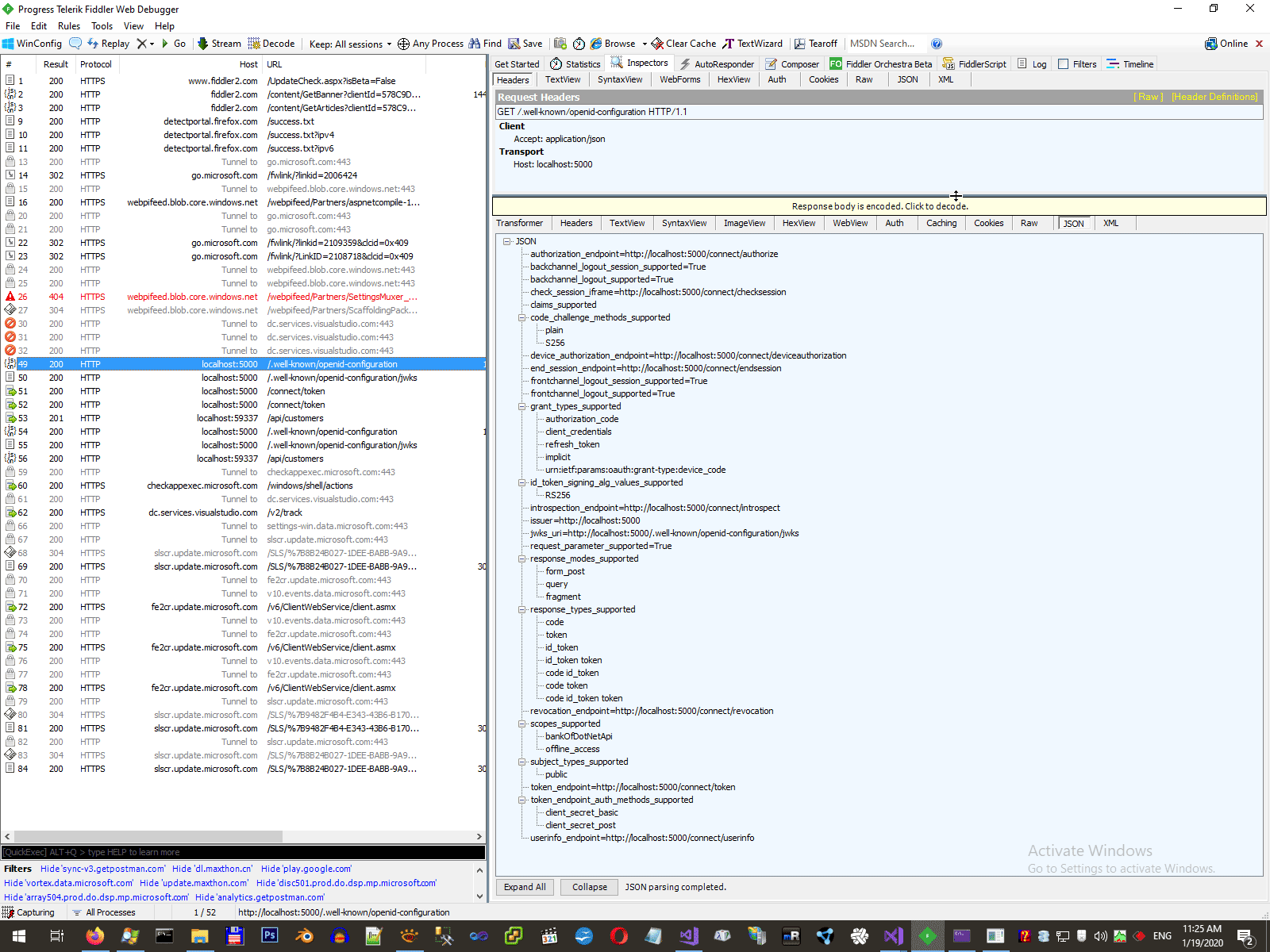This screenshot has height=952, width=1270.
Task: Switch to the Timeline tab
Action: (x=1130, y=64)
